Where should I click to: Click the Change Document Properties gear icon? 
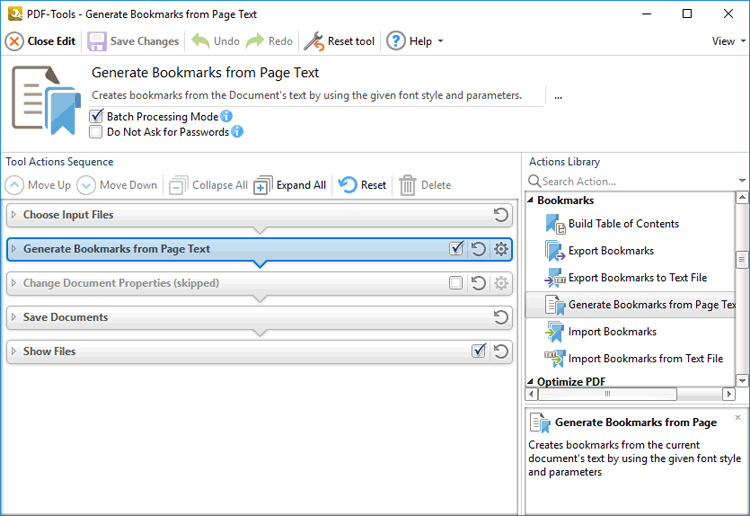point(501,283)
